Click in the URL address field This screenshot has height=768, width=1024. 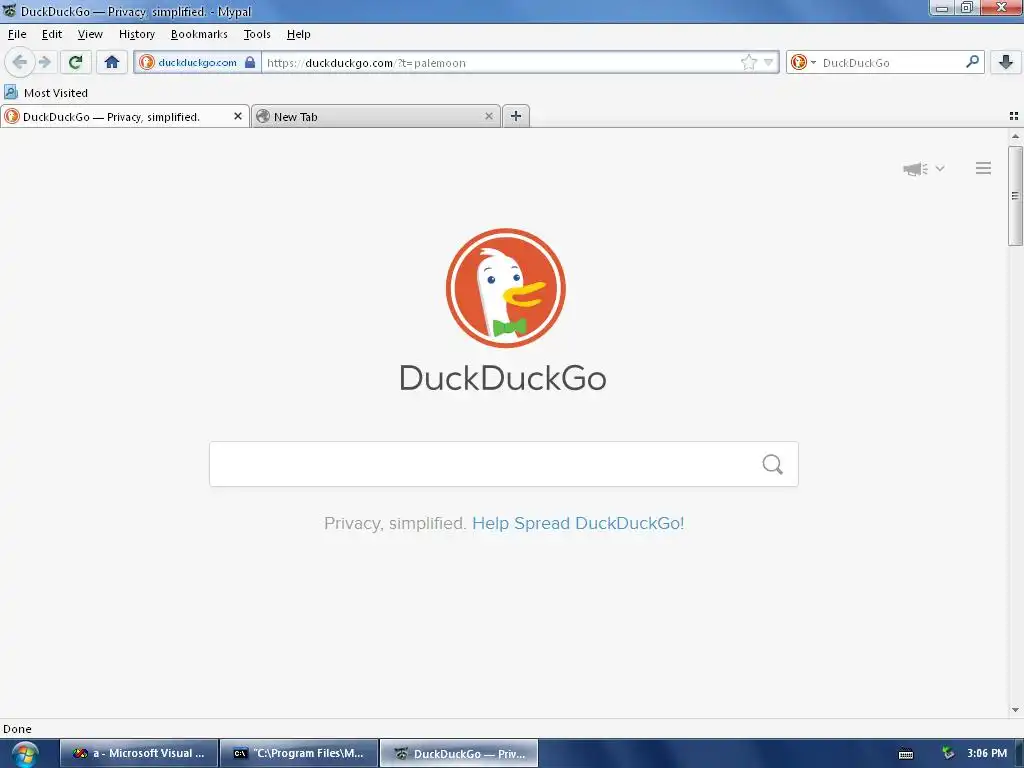click(x=500, y=62)
